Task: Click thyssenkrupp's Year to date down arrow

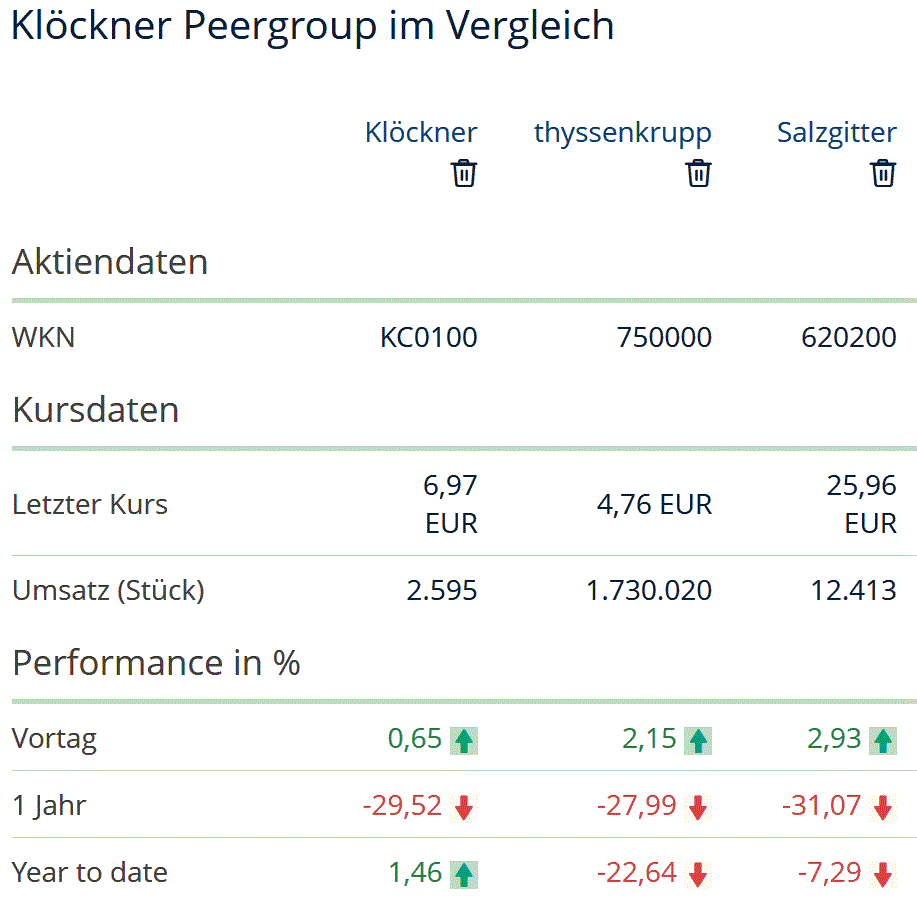Action: 698,874
